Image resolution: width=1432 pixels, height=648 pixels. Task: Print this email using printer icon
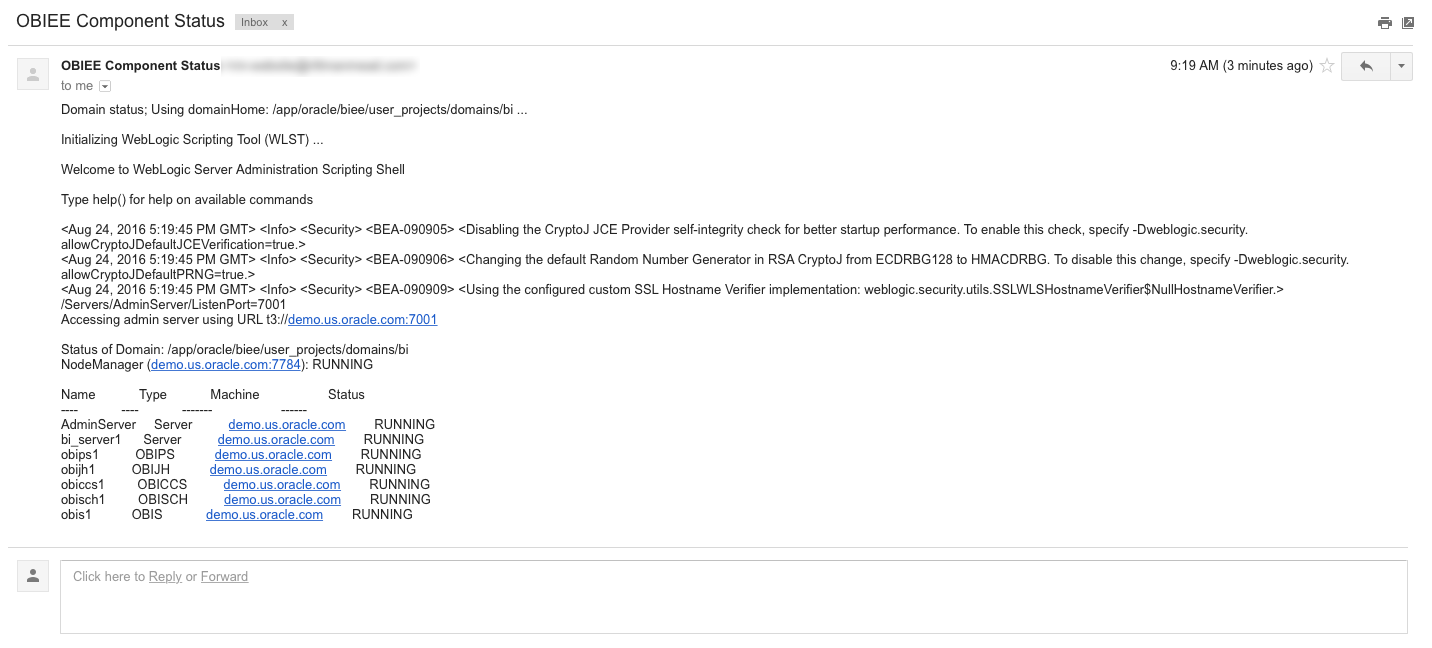[1384, 23]
